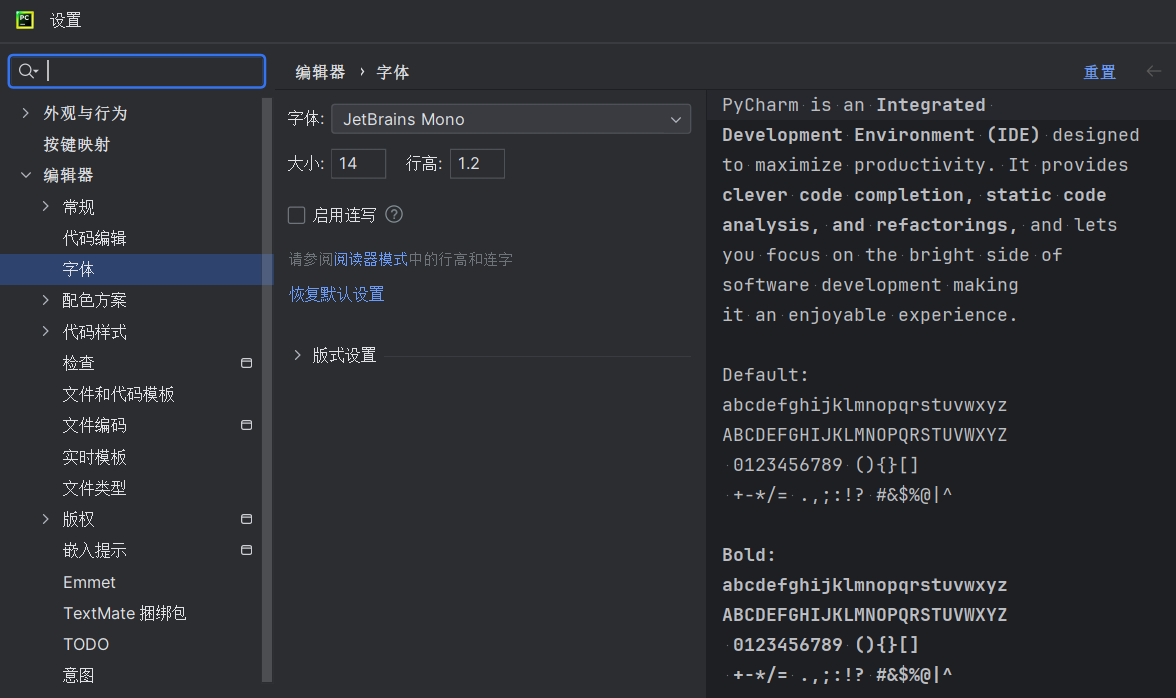
Task: Click the project-level icon beside 文件编码
Action: (246, 425)
